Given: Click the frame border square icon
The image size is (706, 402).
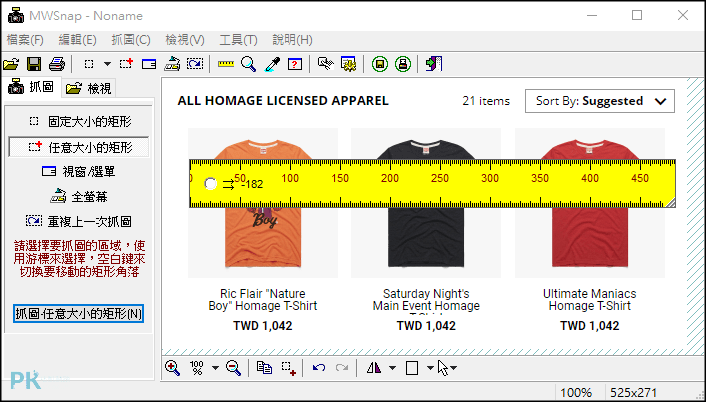Looking at the screenshot, I should point(412,368).
